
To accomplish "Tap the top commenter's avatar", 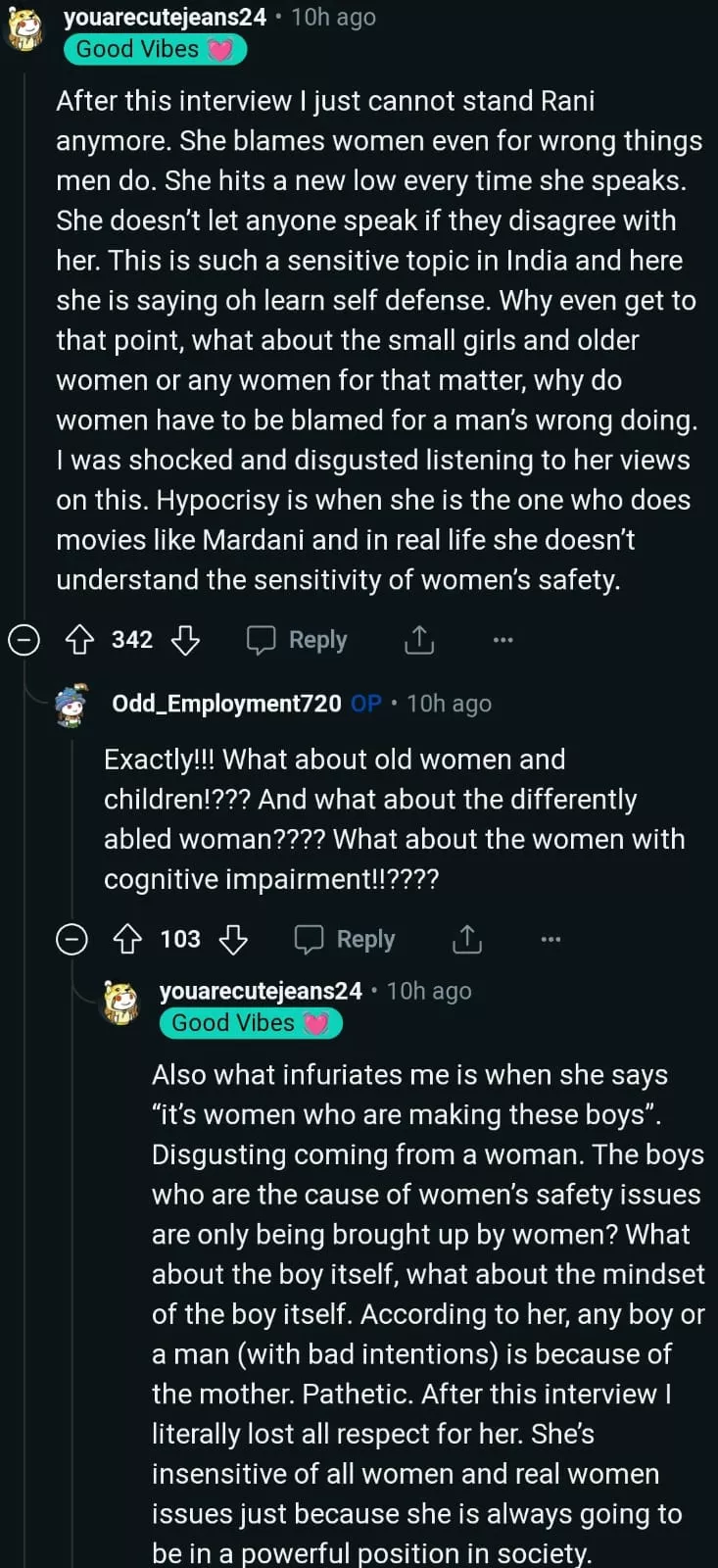I will point(26,29).
